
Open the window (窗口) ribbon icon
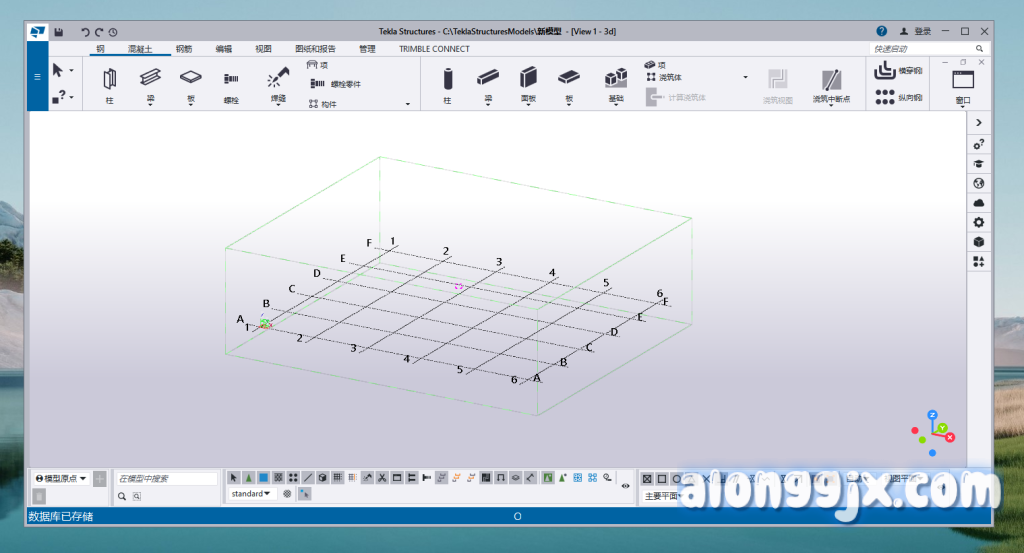(962, 80)
